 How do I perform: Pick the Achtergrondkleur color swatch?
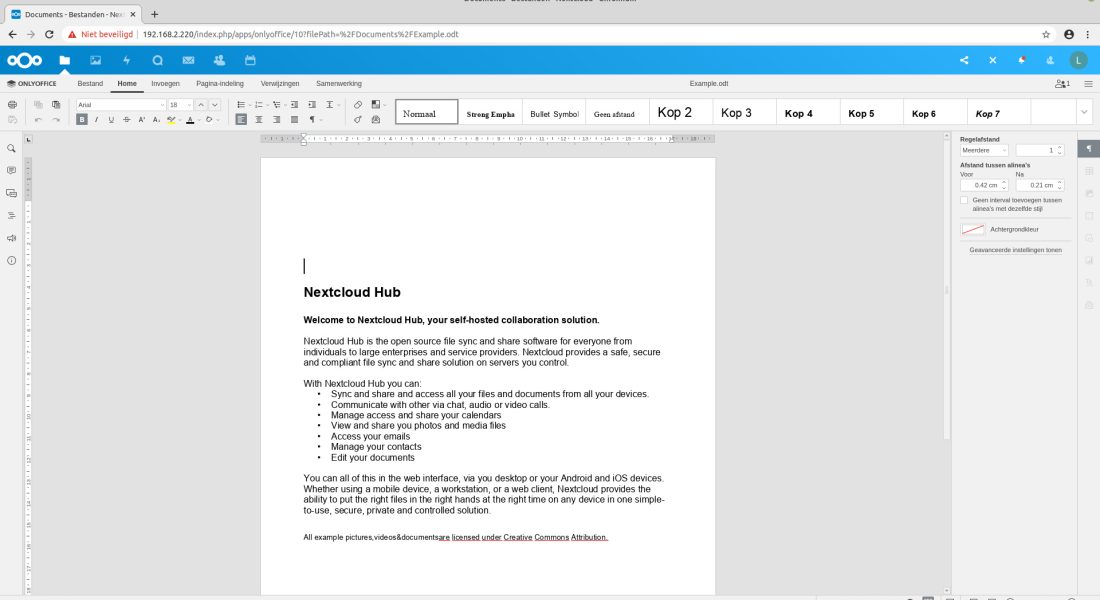973,229
